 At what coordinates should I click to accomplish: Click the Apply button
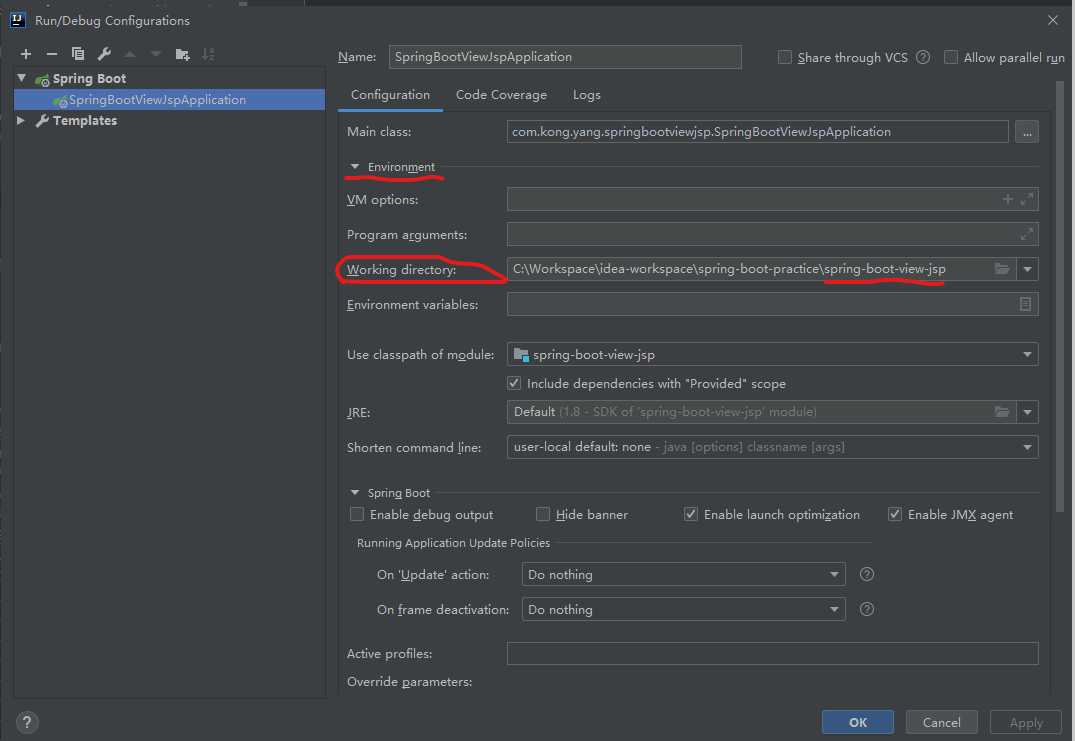(x=1026, y=722)
